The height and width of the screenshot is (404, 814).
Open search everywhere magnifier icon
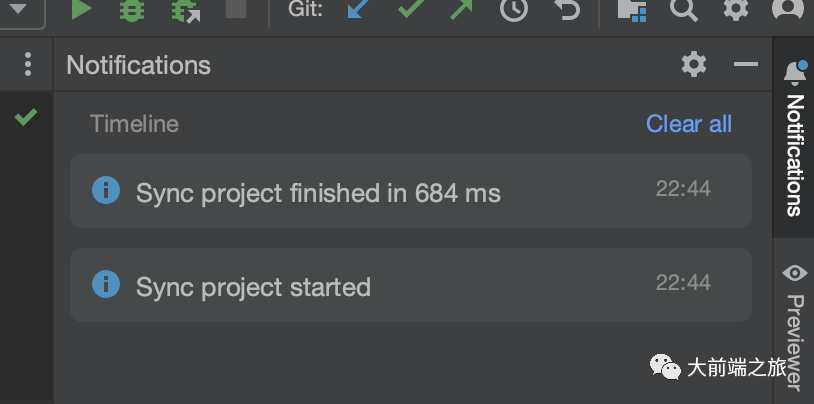[x=684, y=10]
